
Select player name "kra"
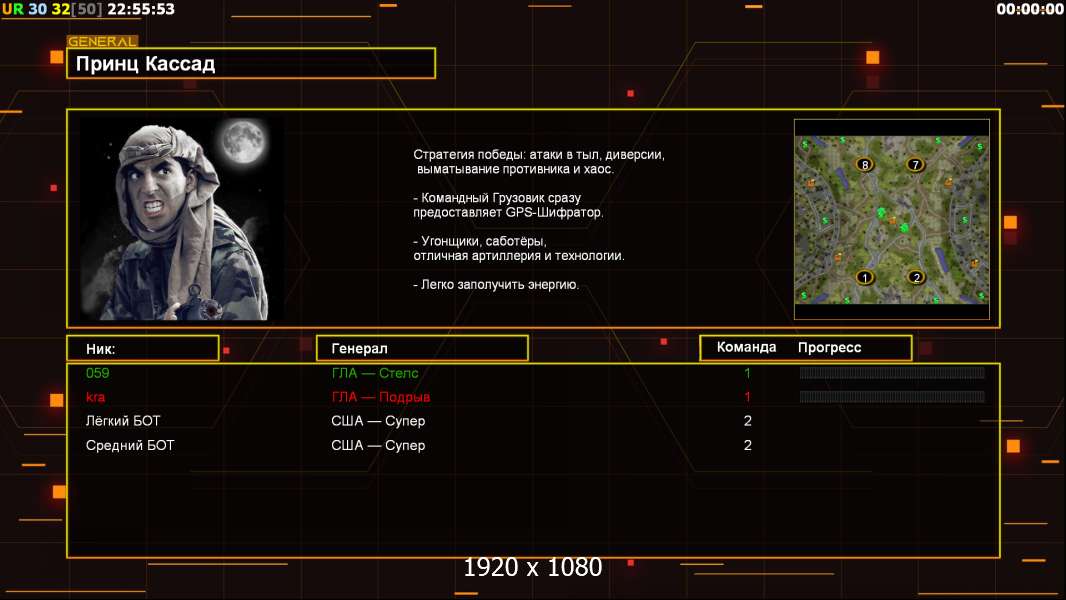coord(95,397)
